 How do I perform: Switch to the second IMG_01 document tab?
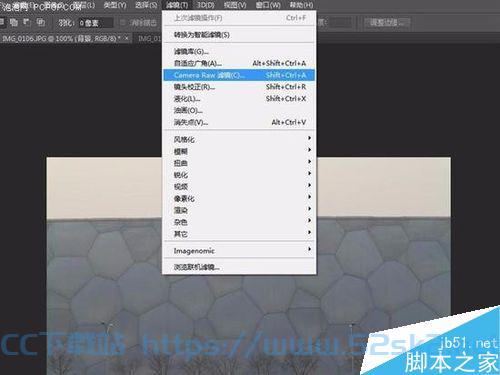[149, 39]
